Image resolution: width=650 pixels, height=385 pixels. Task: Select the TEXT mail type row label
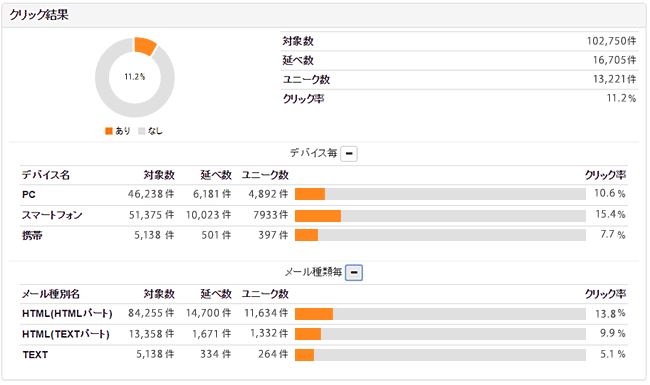[x=35, y=355]
